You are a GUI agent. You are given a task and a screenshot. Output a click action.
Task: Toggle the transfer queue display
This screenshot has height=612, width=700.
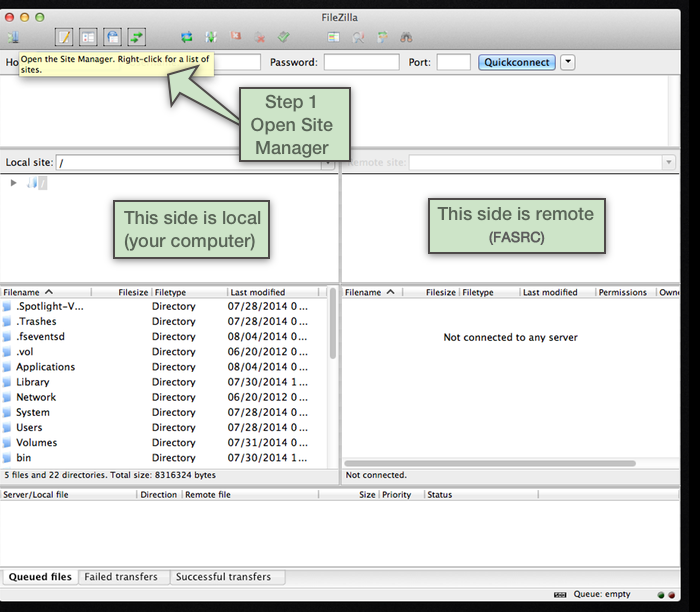[137, 37]
